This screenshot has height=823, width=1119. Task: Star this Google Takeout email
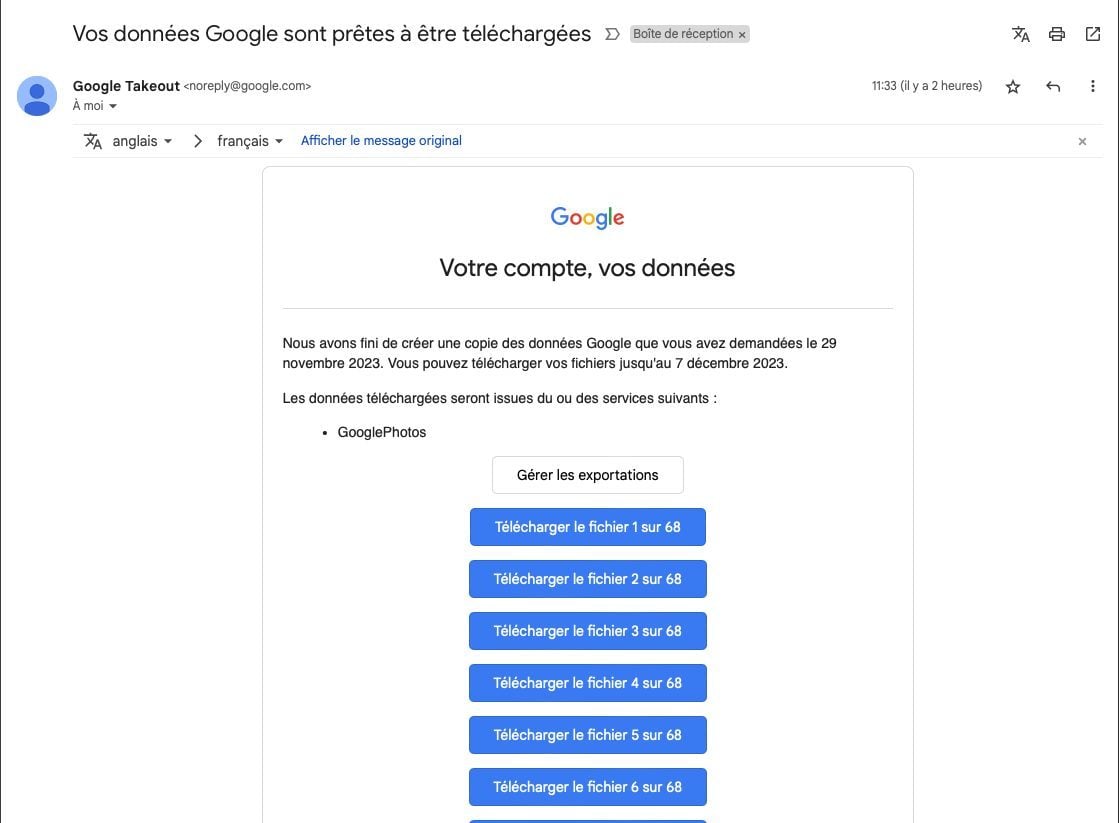pos(1013,87)
